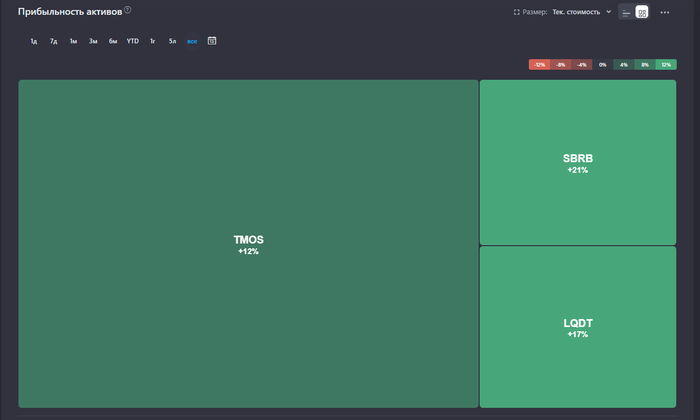Screen dimensions: 700x420
Task: Open the three-dots more options menu
Action: coord(665,12)
